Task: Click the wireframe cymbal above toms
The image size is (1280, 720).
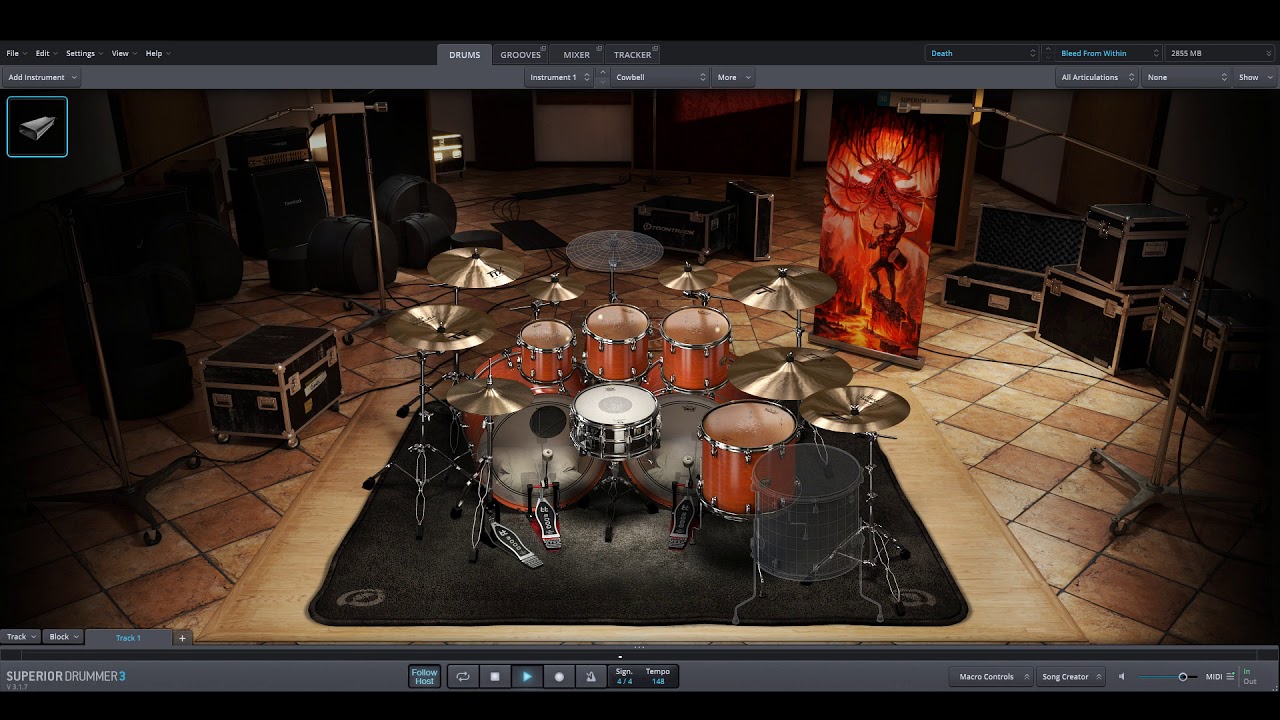Action: (614, 251)
